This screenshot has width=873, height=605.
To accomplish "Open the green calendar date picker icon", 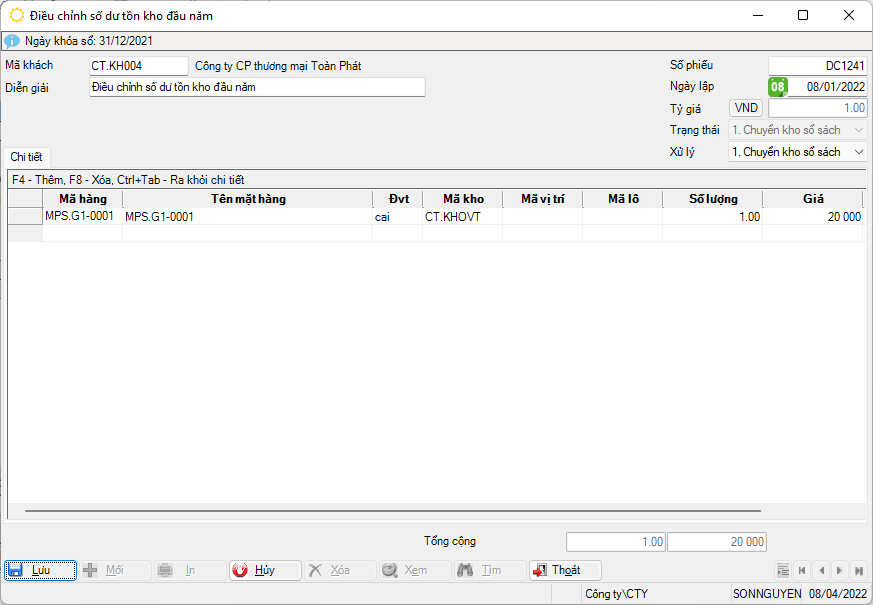I will click(x=777, y=87).
